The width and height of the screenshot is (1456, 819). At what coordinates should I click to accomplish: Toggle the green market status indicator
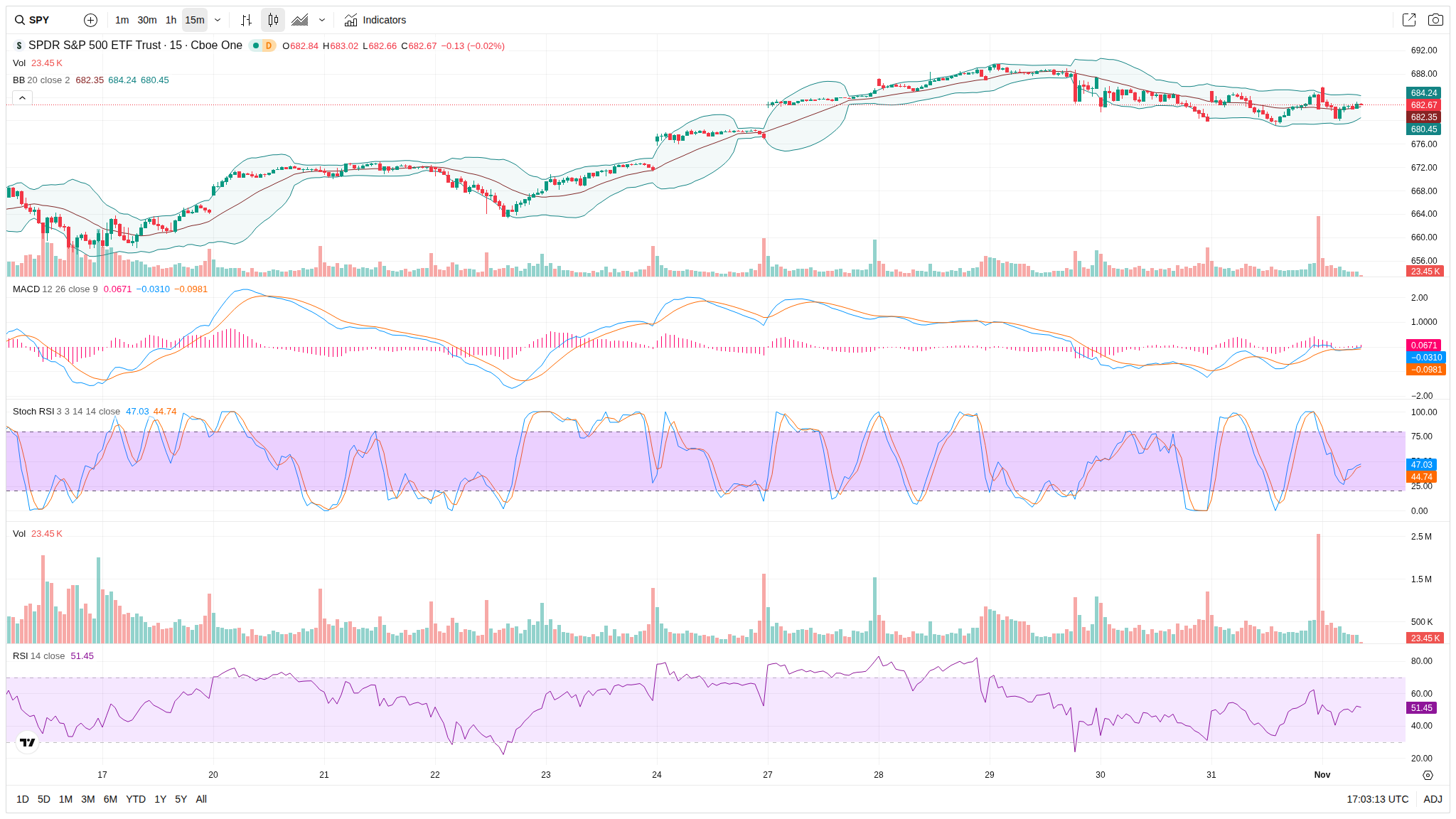coord(256,45)
